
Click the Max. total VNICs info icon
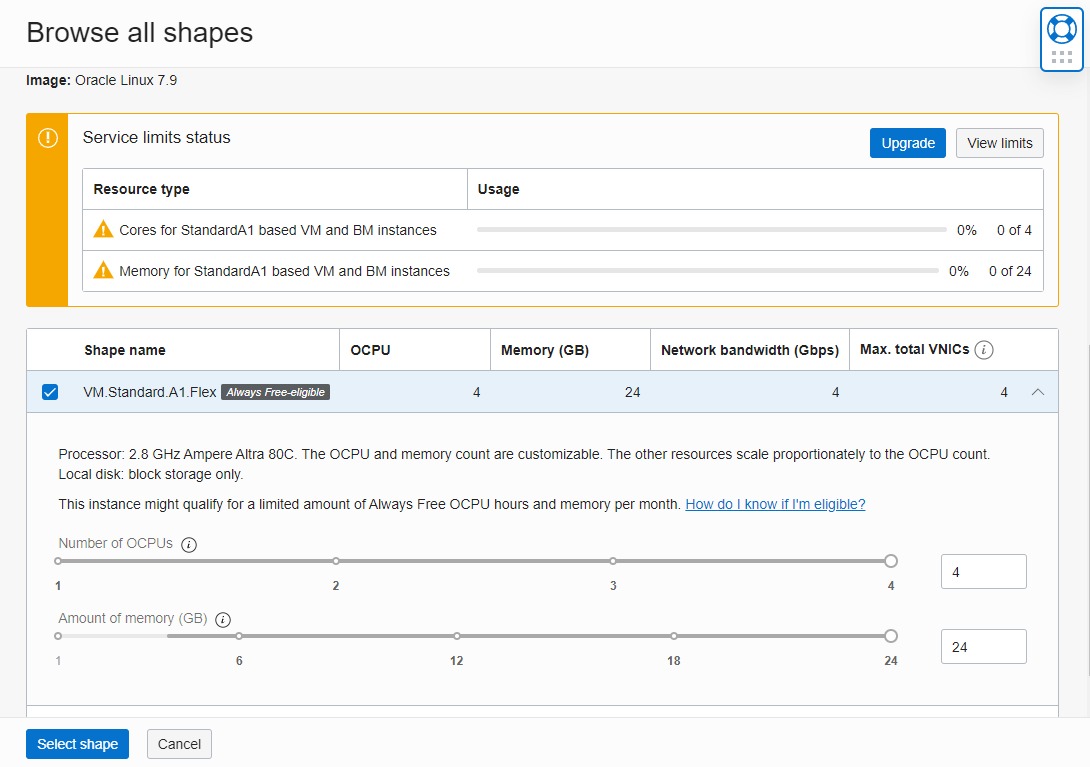pos(984,350)
